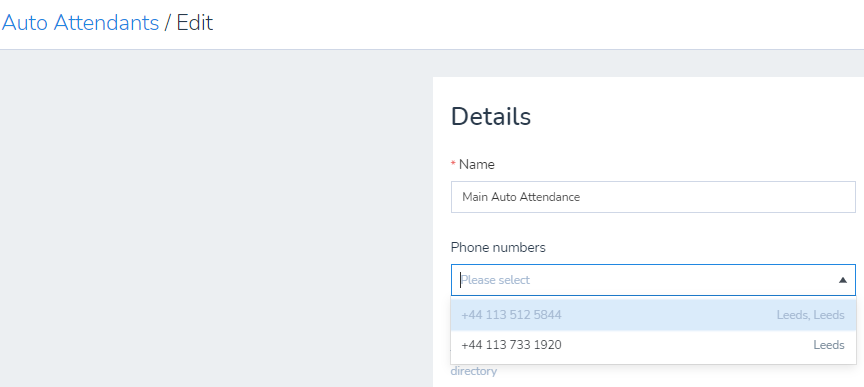Viewport: 864px width, 387px height.
Task: Click the red required asterisk
Action: [453, 164]
